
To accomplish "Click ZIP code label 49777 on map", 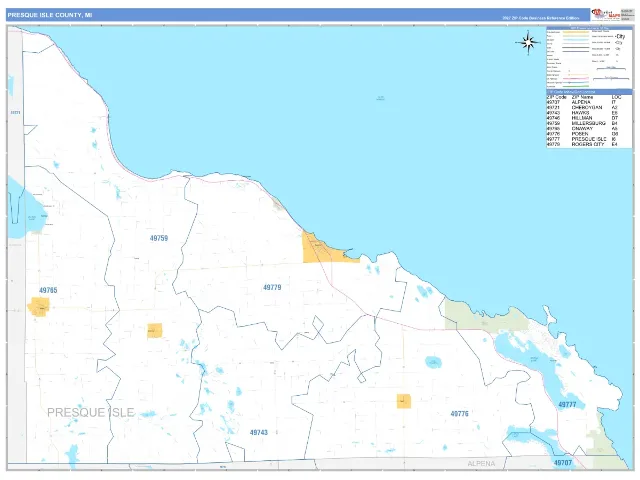I will click(567, 405).
